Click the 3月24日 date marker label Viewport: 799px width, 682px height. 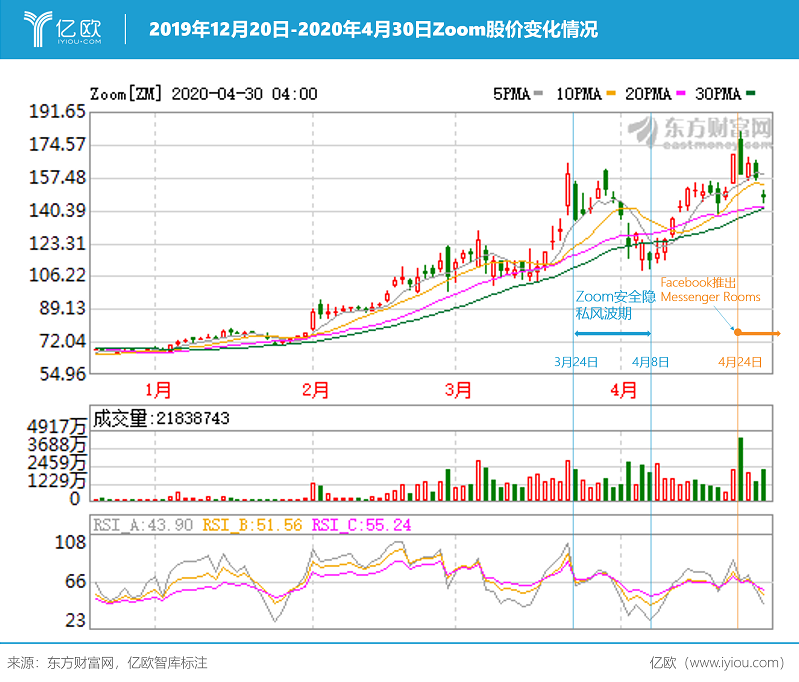tap(576, 362)
